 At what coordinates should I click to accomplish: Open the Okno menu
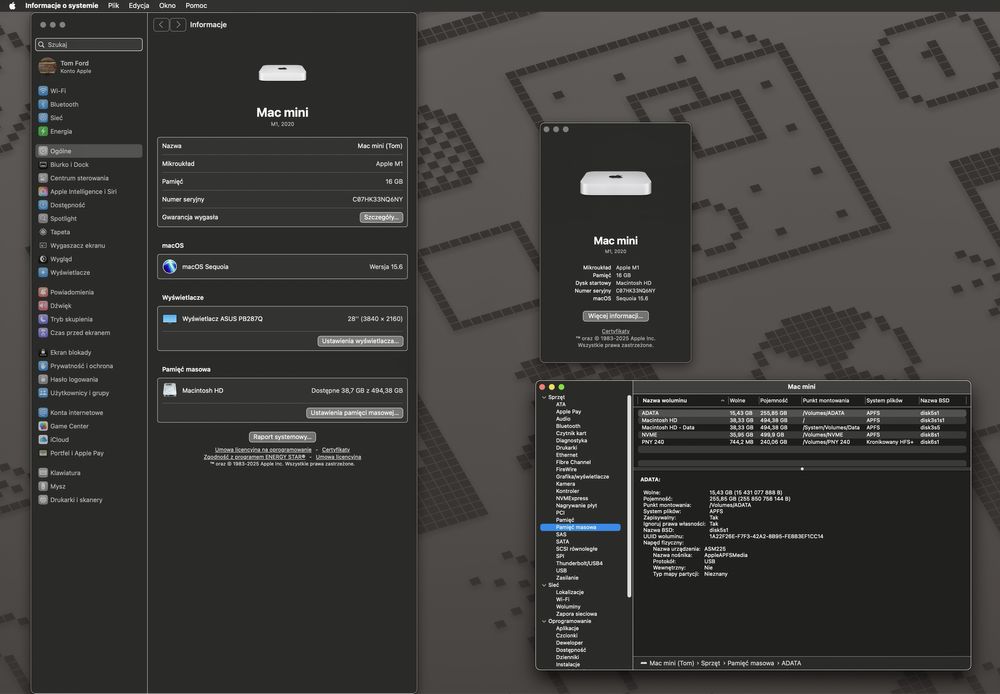click(167, 6)
